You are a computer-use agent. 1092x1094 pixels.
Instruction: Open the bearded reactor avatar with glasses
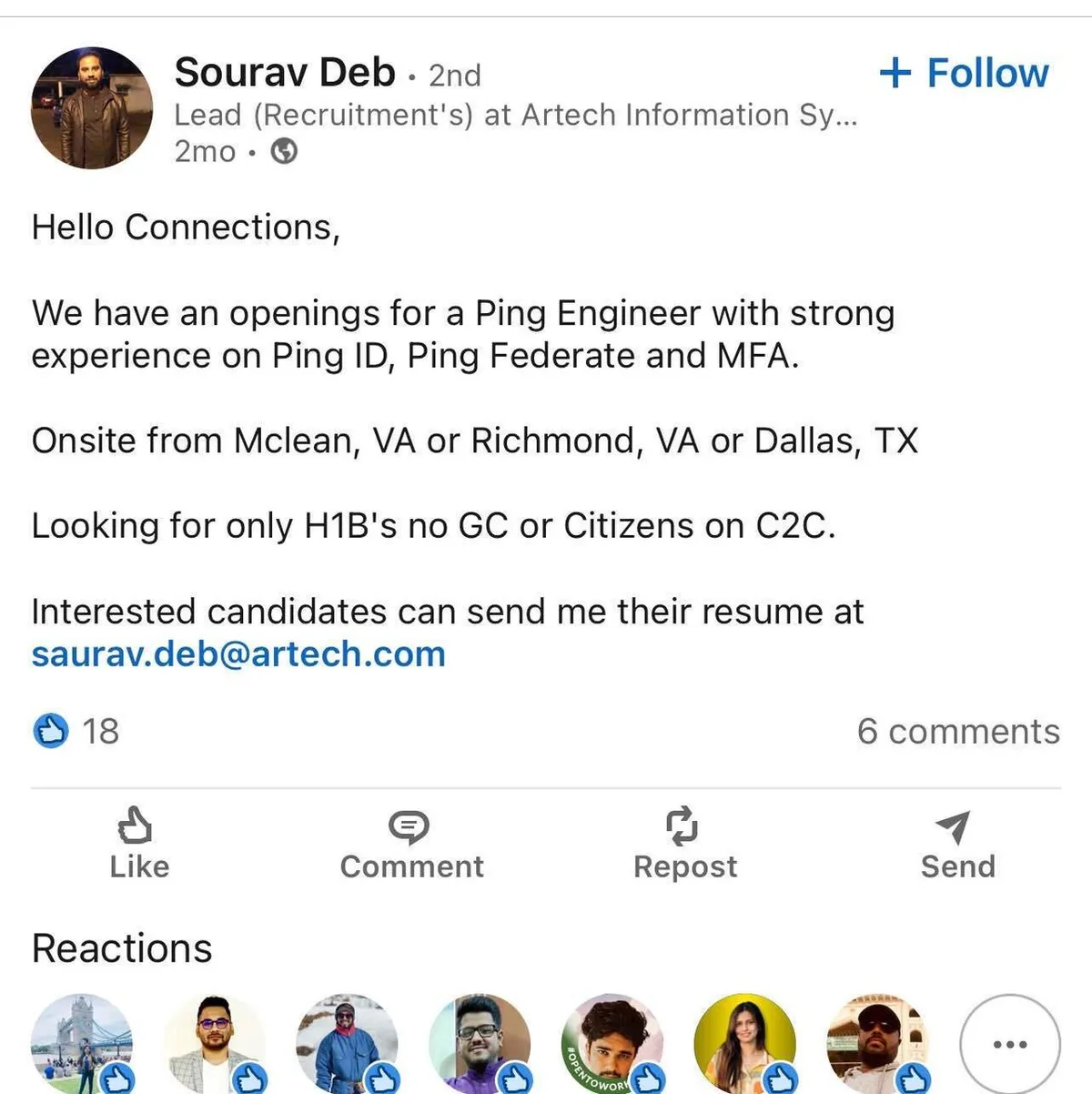pos(479,1045)
